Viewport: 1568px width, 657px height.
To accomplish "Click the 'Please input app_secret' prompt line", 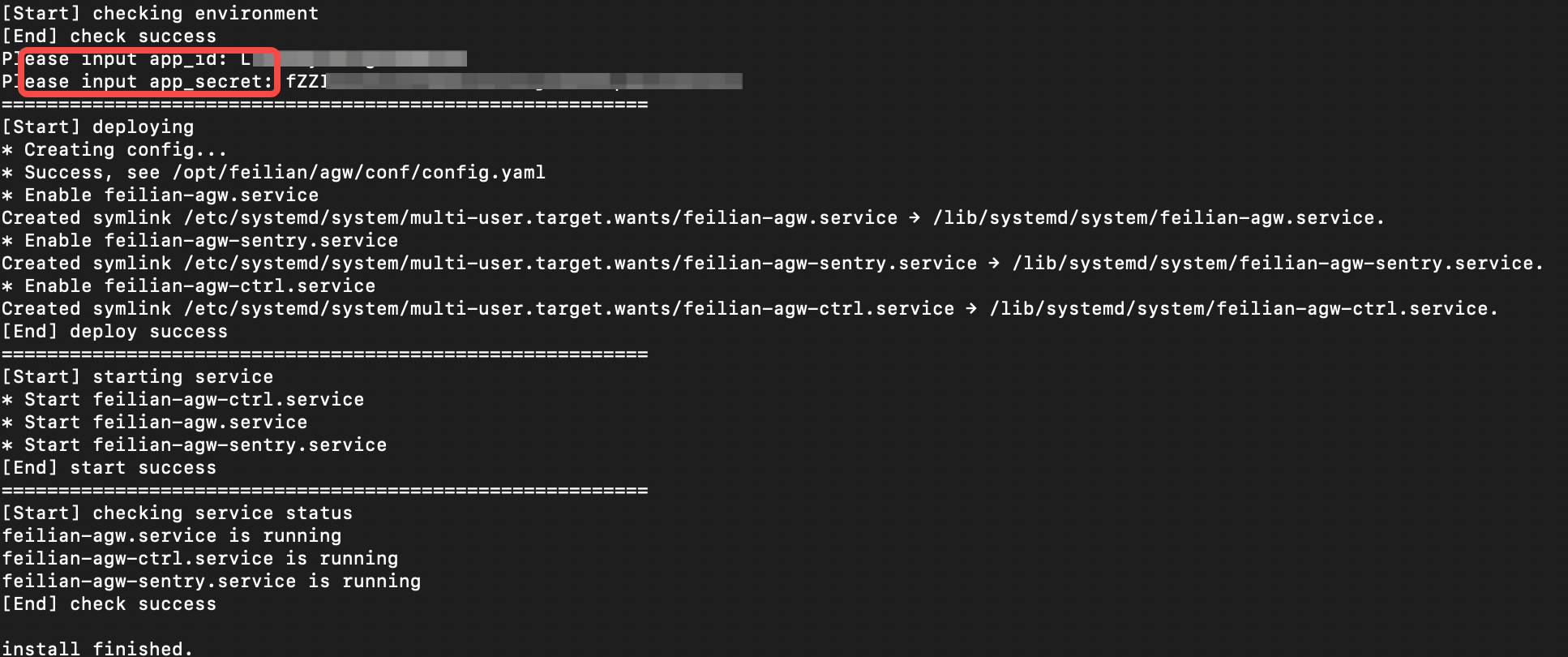I will pyautogui.click(x=138, y=82).
